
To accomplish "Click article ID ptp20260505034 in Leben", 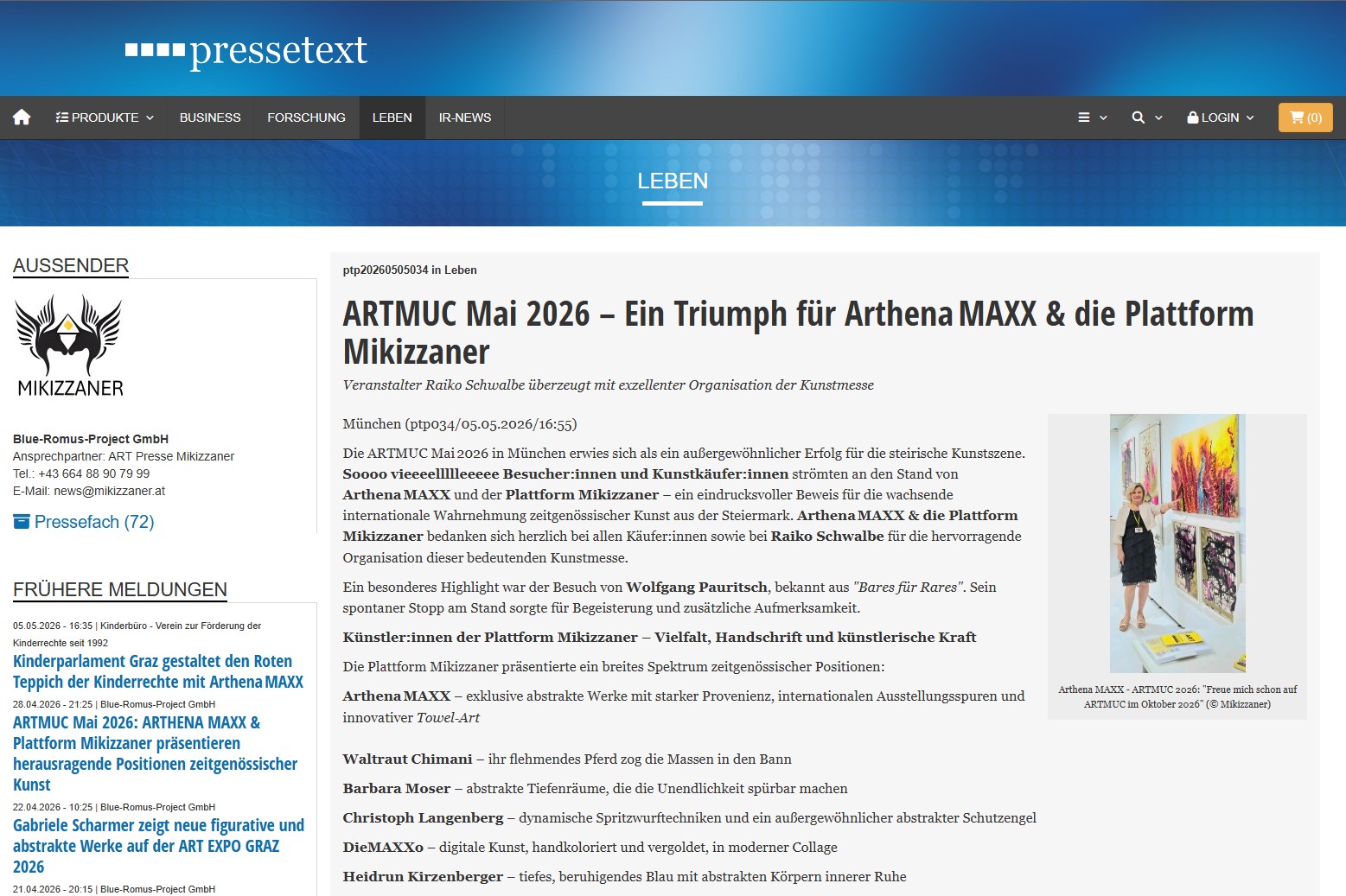I will 410,270.
